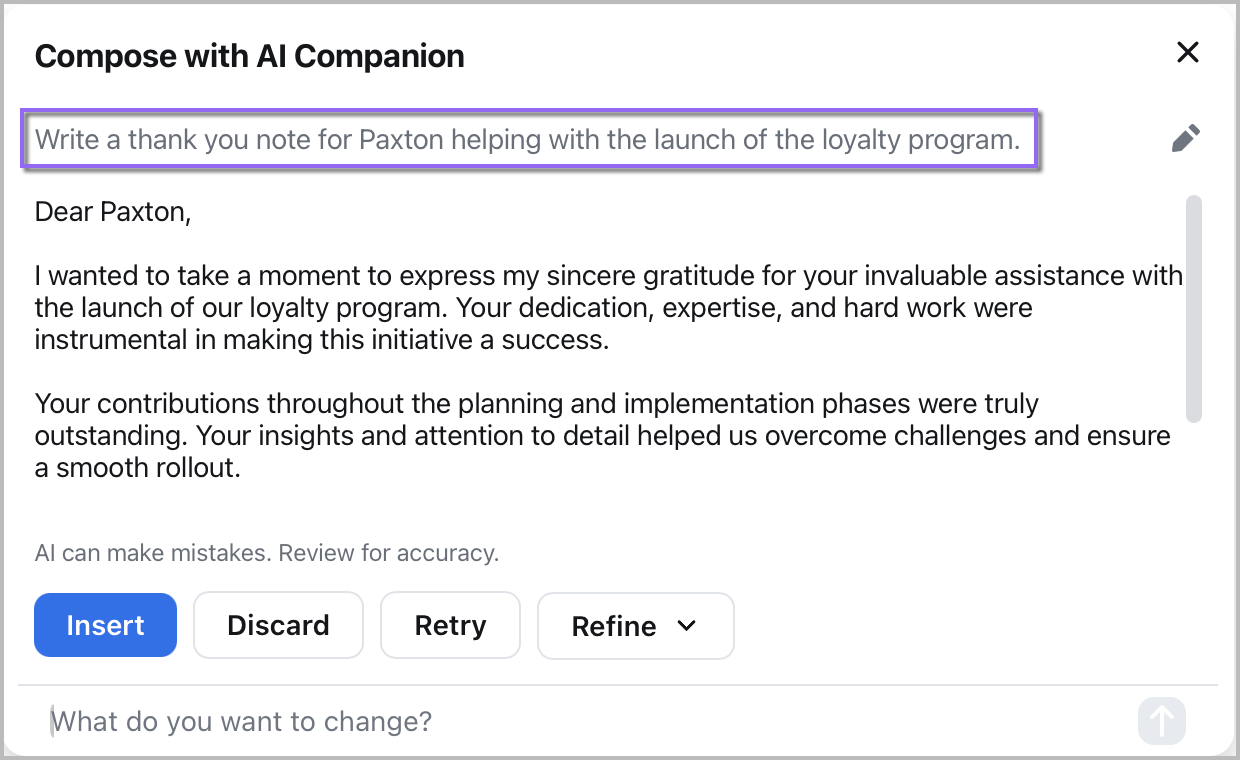Image resolution: width=1240 pixels, height=760 pixels.
Task: Insert the generated thank-you note
Action: (105, 625)
